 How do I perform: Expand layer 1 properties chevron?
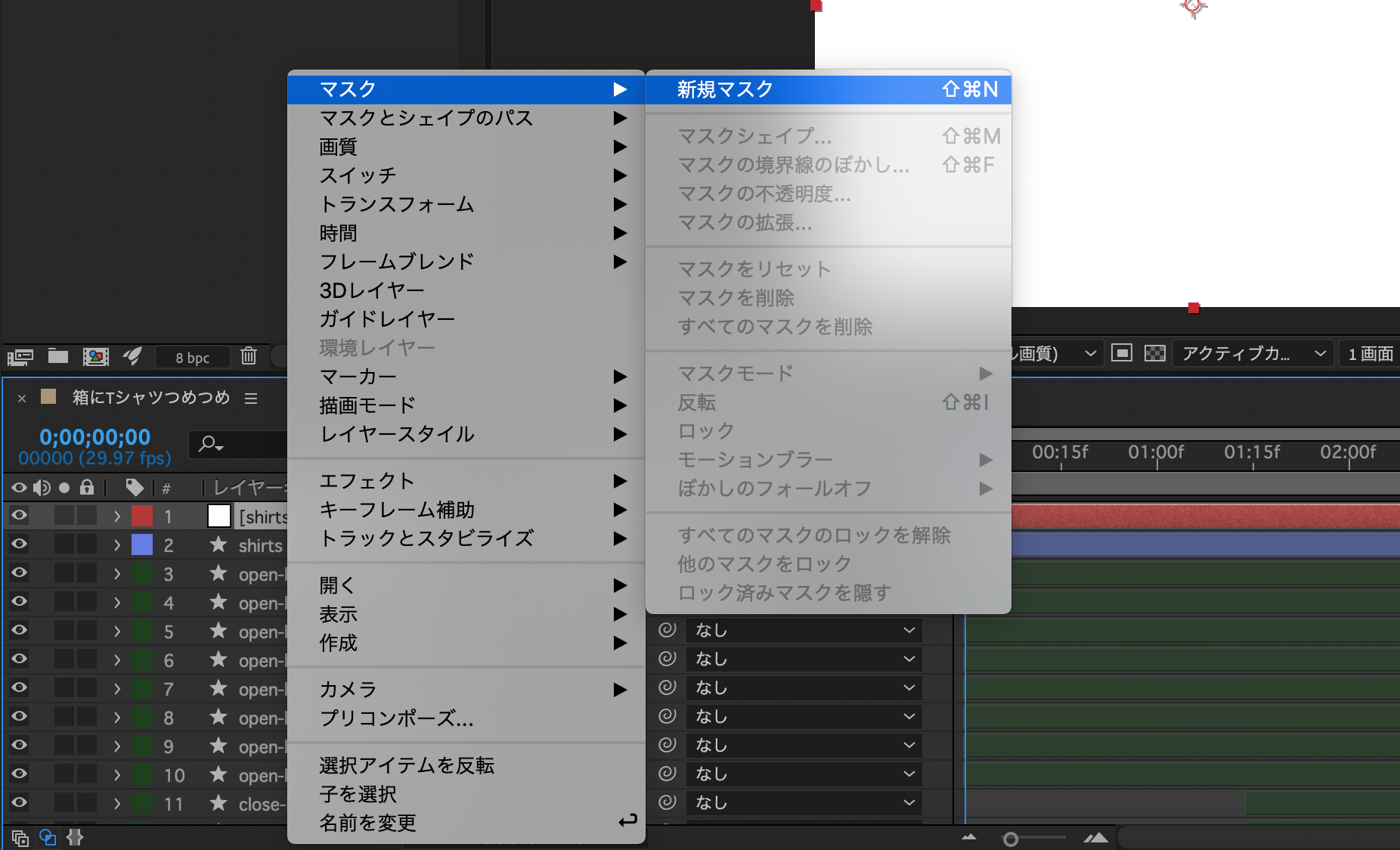[x=116, y=517]
